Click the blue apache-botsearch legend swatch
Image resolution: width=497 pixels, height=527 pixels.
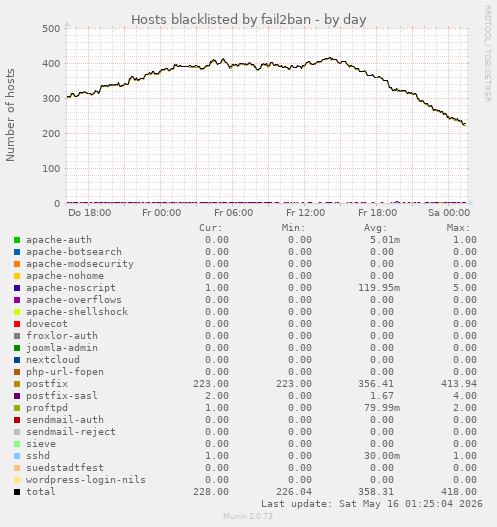(17, 252)
